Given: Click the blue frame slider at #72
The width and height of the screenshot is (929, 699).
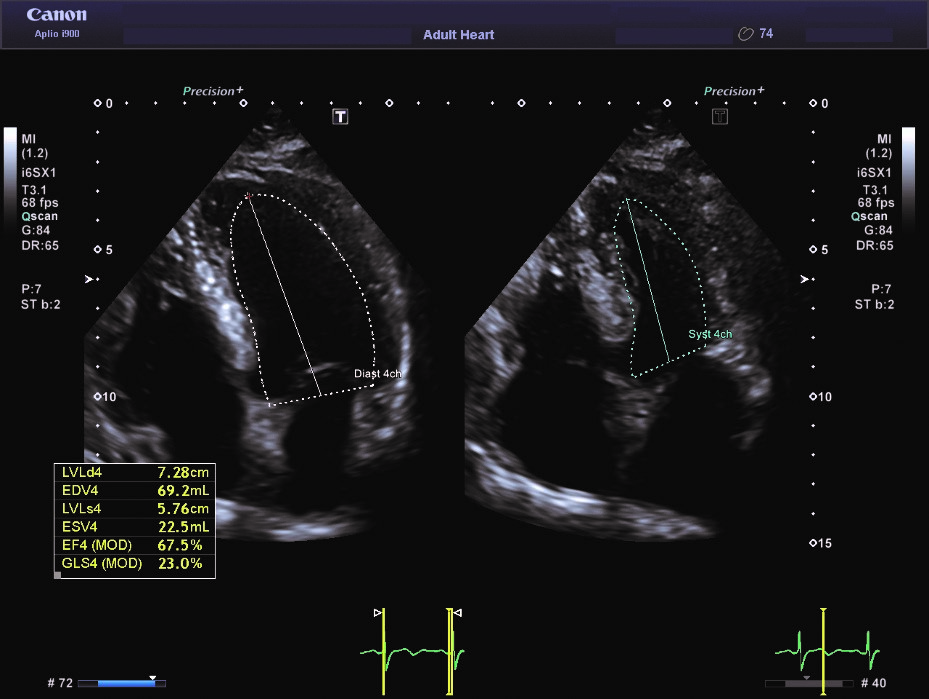Looking at the screenshot, I should [118, 683].
